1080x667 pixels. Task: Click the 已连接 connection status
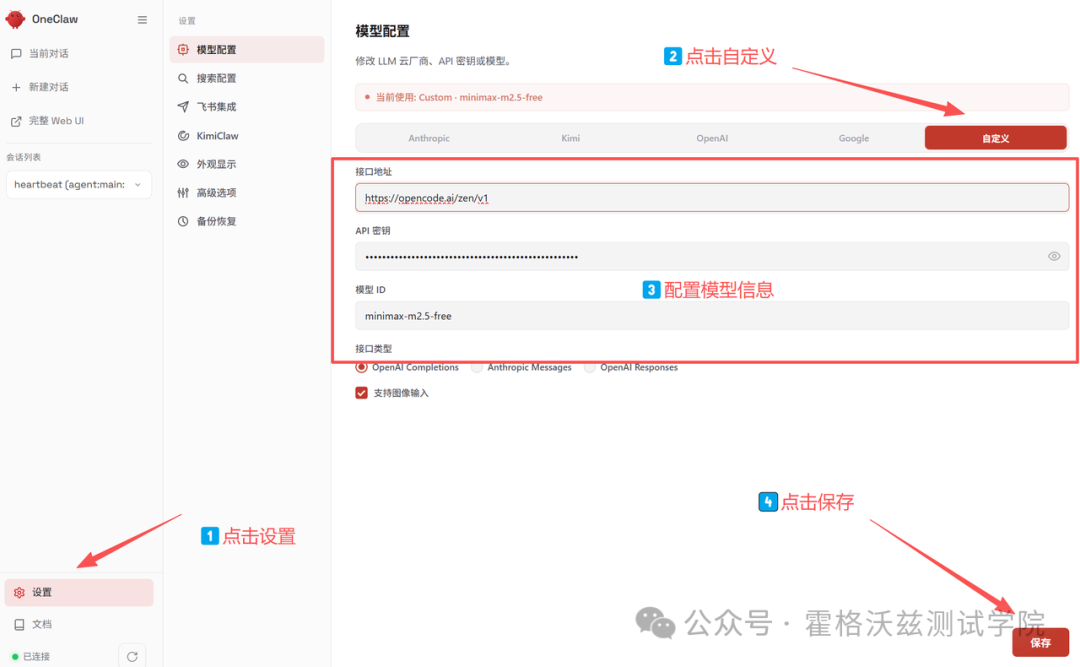[31, 657]
